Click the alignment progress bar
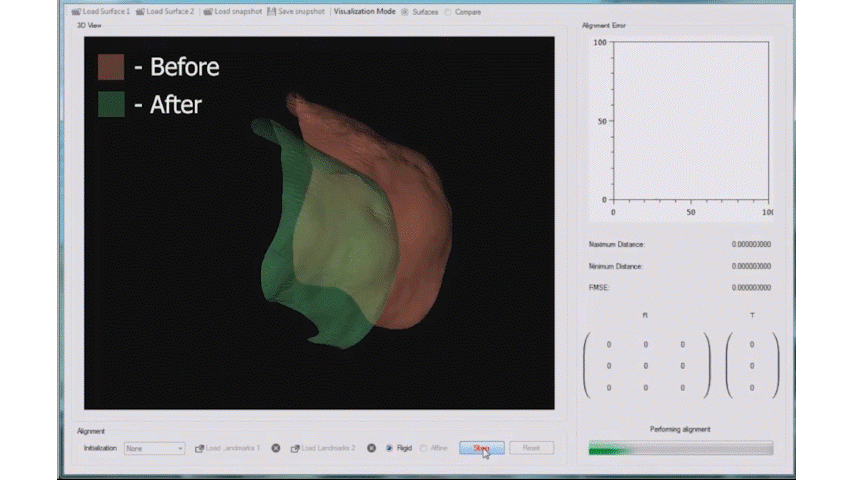The width and height of the screenshot is (853, 480). [x=681, y=448]
